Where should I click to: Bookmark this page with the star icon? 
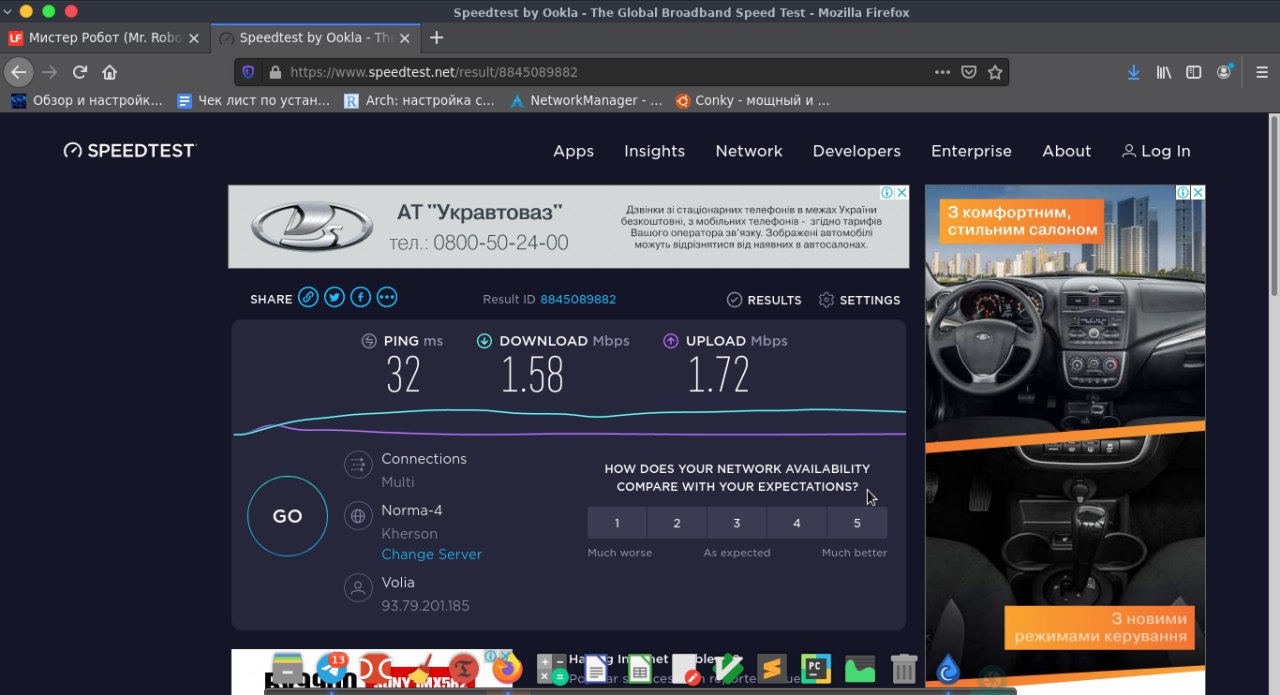tap(995, 72)
